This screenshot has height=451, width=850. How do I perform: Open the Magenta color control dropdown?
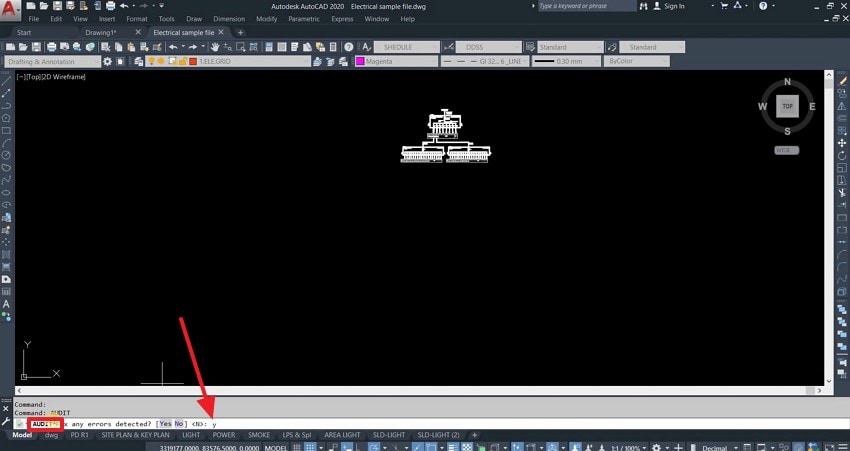coord(396,62)
